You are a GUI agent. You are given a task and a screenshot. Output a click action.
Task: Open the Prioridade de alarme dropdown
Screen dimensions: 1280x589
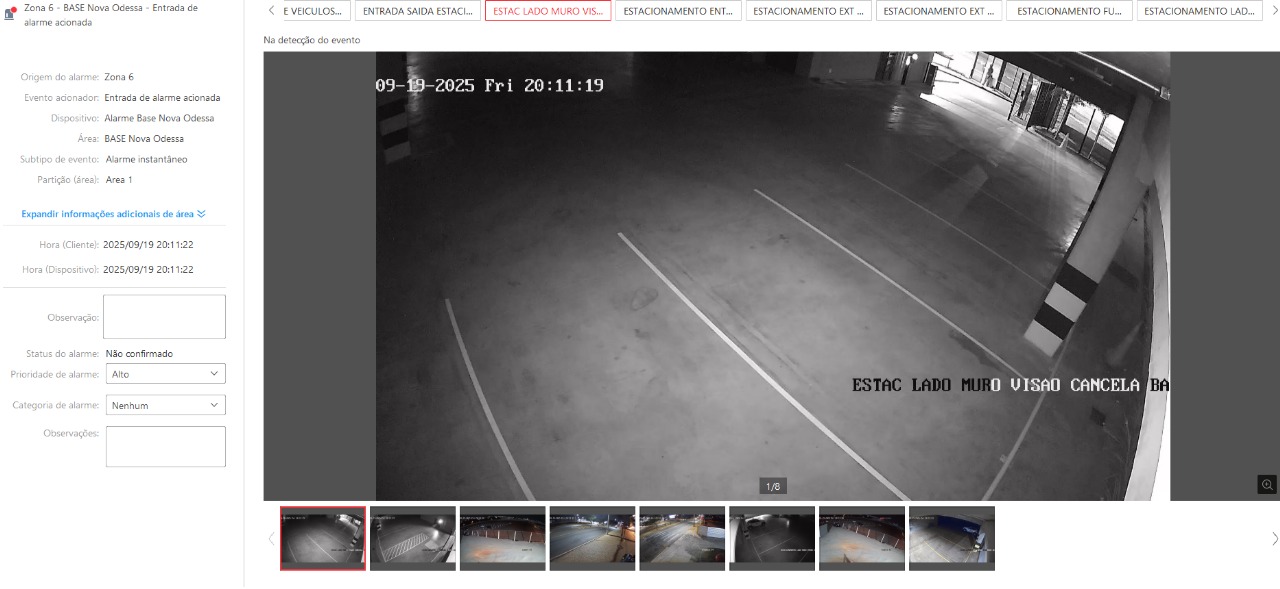tap(165, 374)
